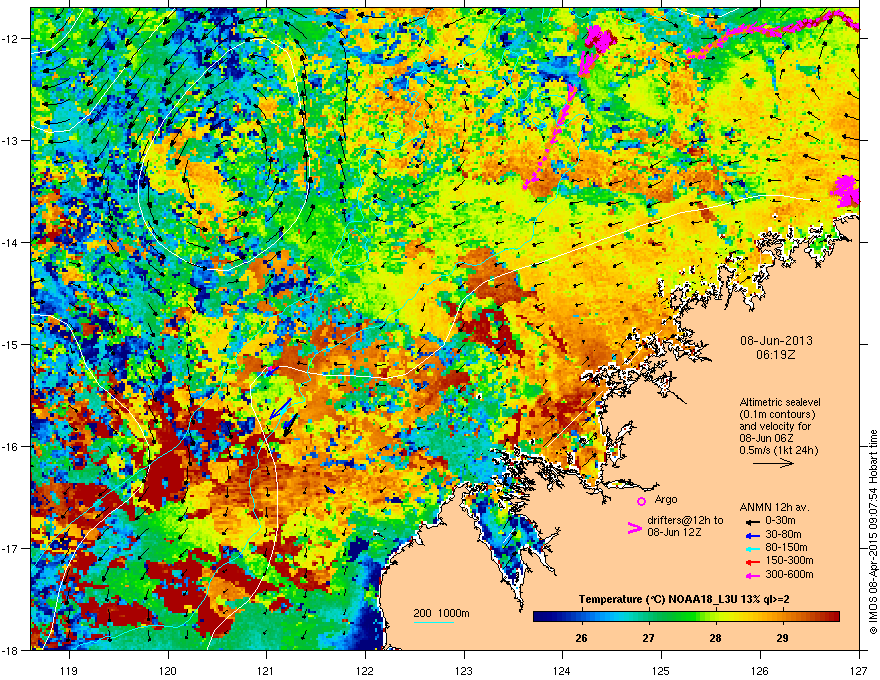Click the temperature color bar

(686, 616)
